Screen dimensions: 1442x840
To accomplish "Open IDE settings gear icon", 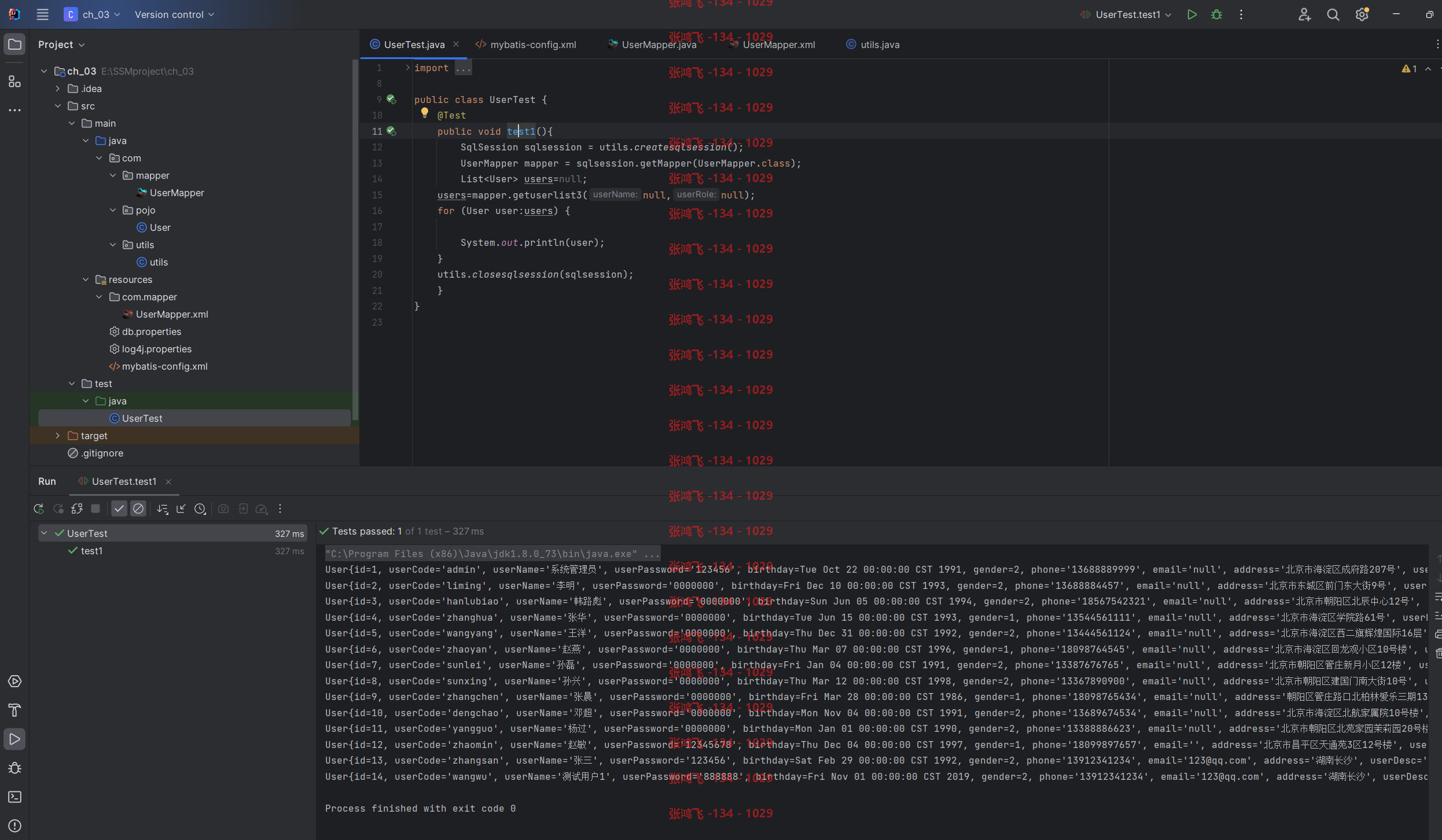I will coord(1362,14).
